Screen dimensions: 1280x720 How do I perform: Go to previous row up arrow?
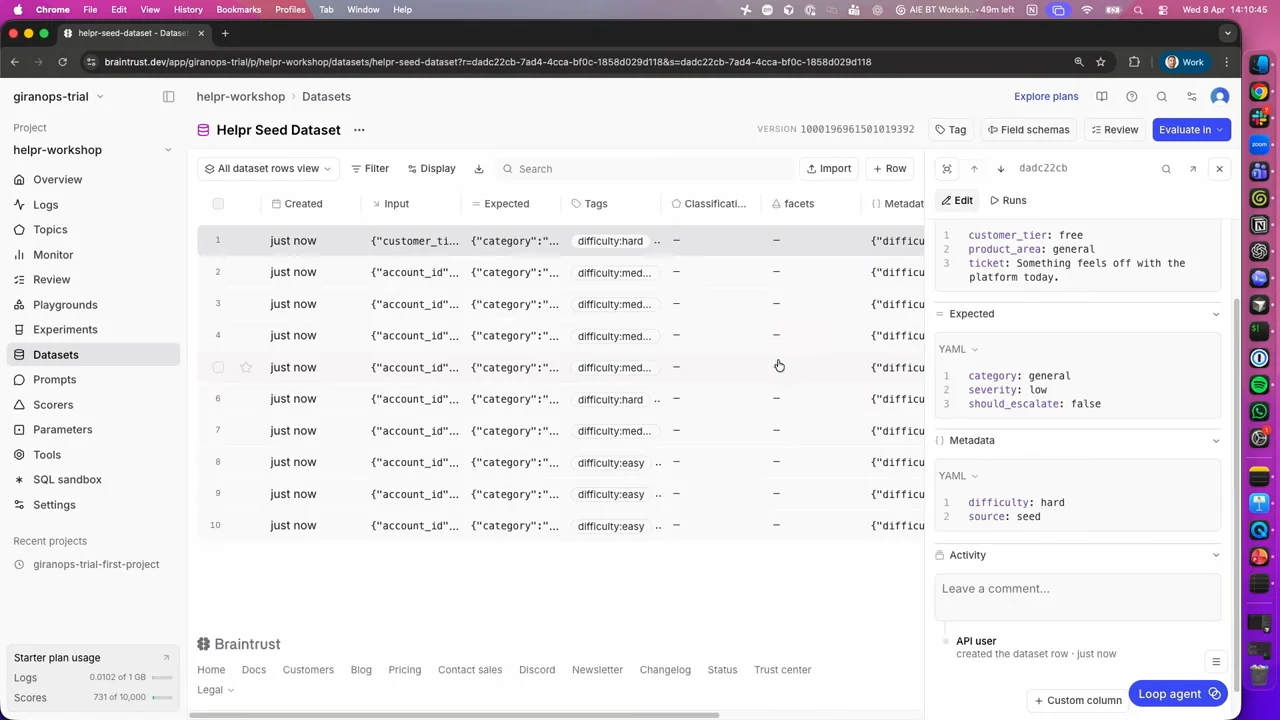(974, 169)
